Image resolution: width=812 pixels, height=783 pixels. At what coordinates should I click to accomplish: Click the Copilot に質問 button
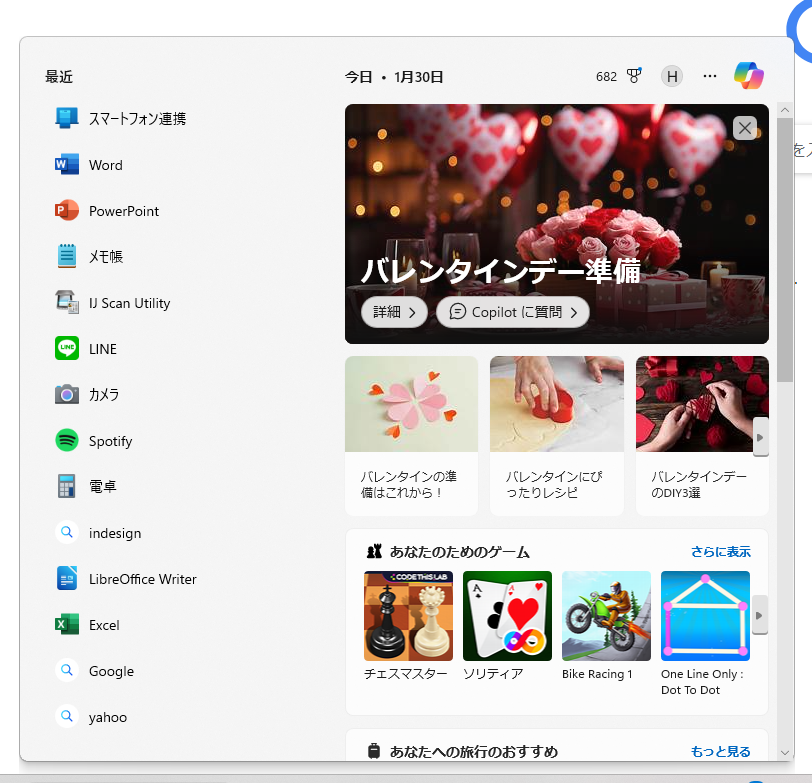tap(513, 312)
